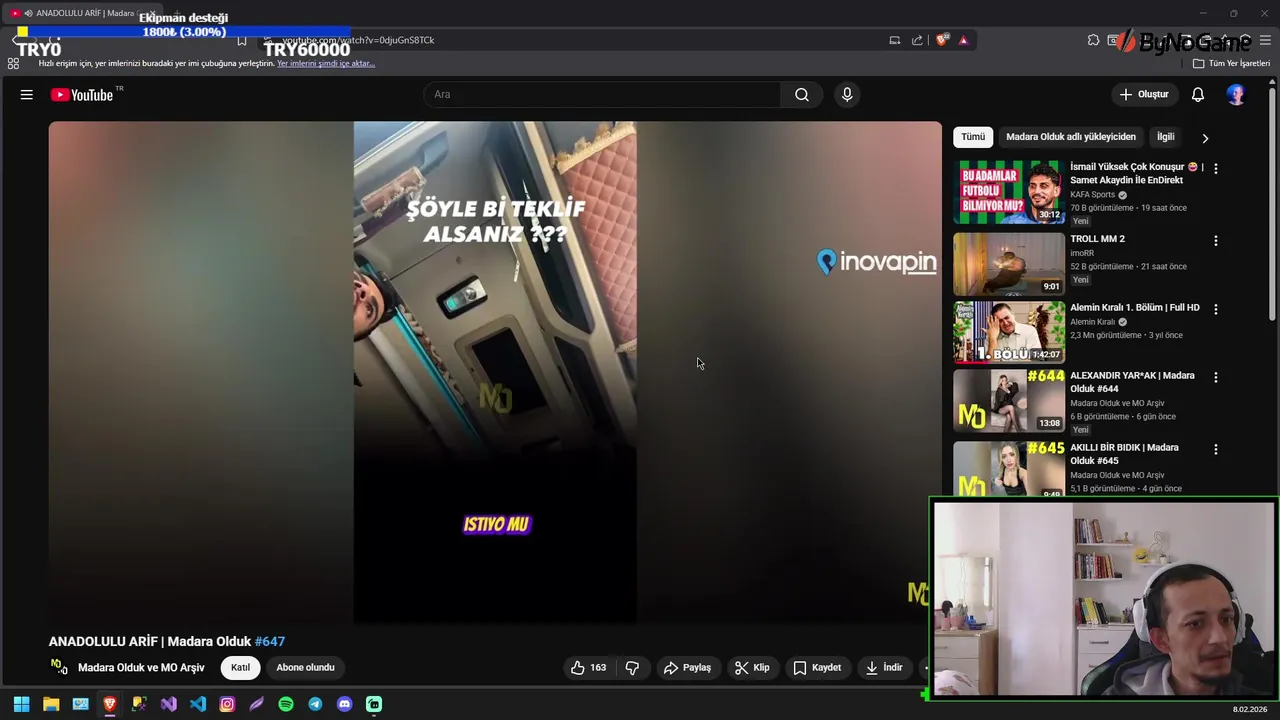Open browser extensions puzzle icon
The width and height of the screenshot is (1280, 720).
pos(1093,40)
